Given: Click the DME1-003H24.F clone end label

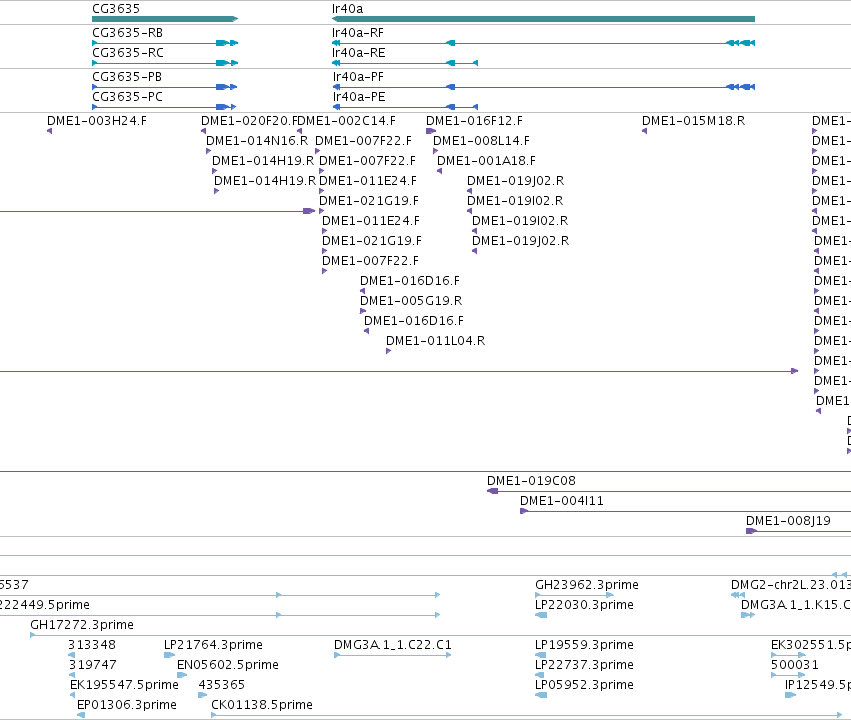Looking at the screenshot, I should (x=97, y=120).
